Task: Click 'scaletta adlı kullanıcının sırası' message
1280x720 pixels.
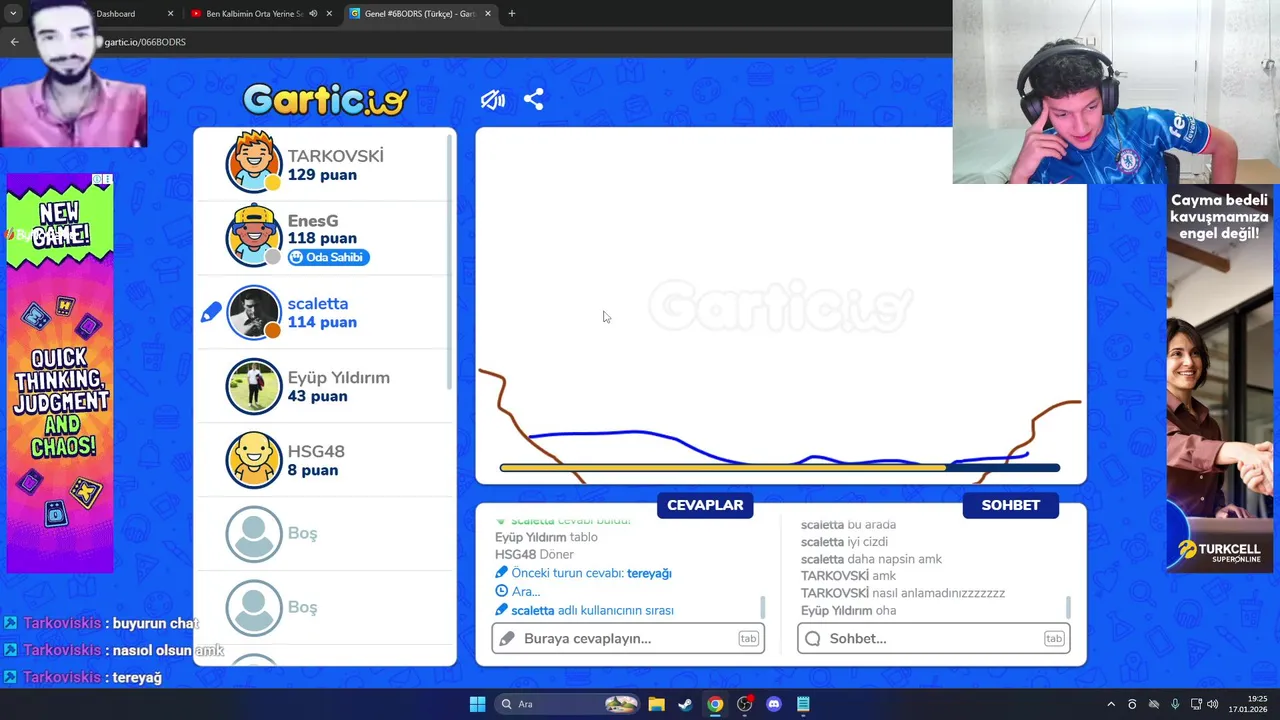Action: tap(584, 610)
